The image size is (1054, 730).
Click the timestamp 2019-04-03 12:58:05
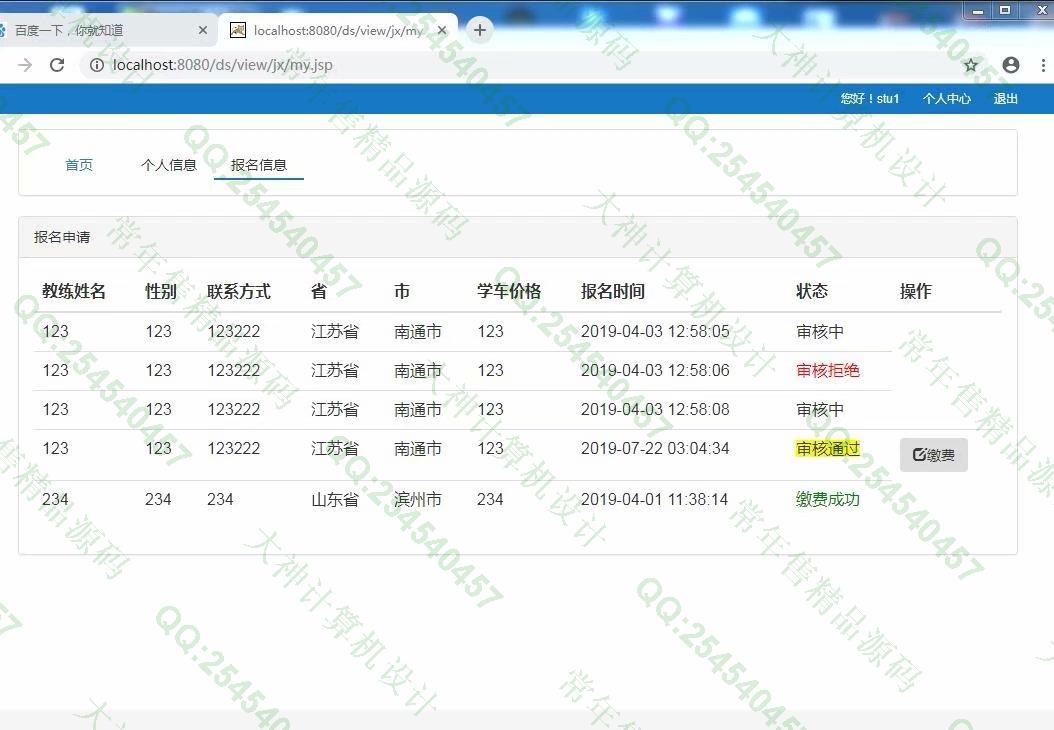[x=655, y=331]
